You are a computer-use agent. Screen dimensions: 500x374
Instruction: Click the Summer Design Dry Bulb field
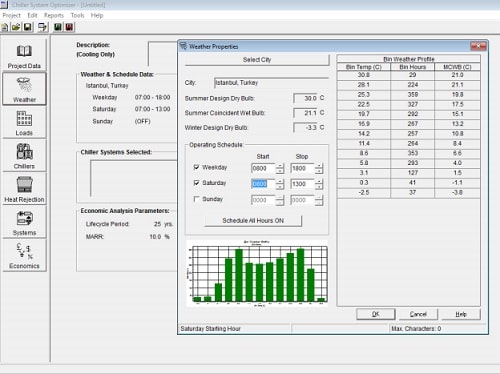pyautogui.click(x=305, y=98)
